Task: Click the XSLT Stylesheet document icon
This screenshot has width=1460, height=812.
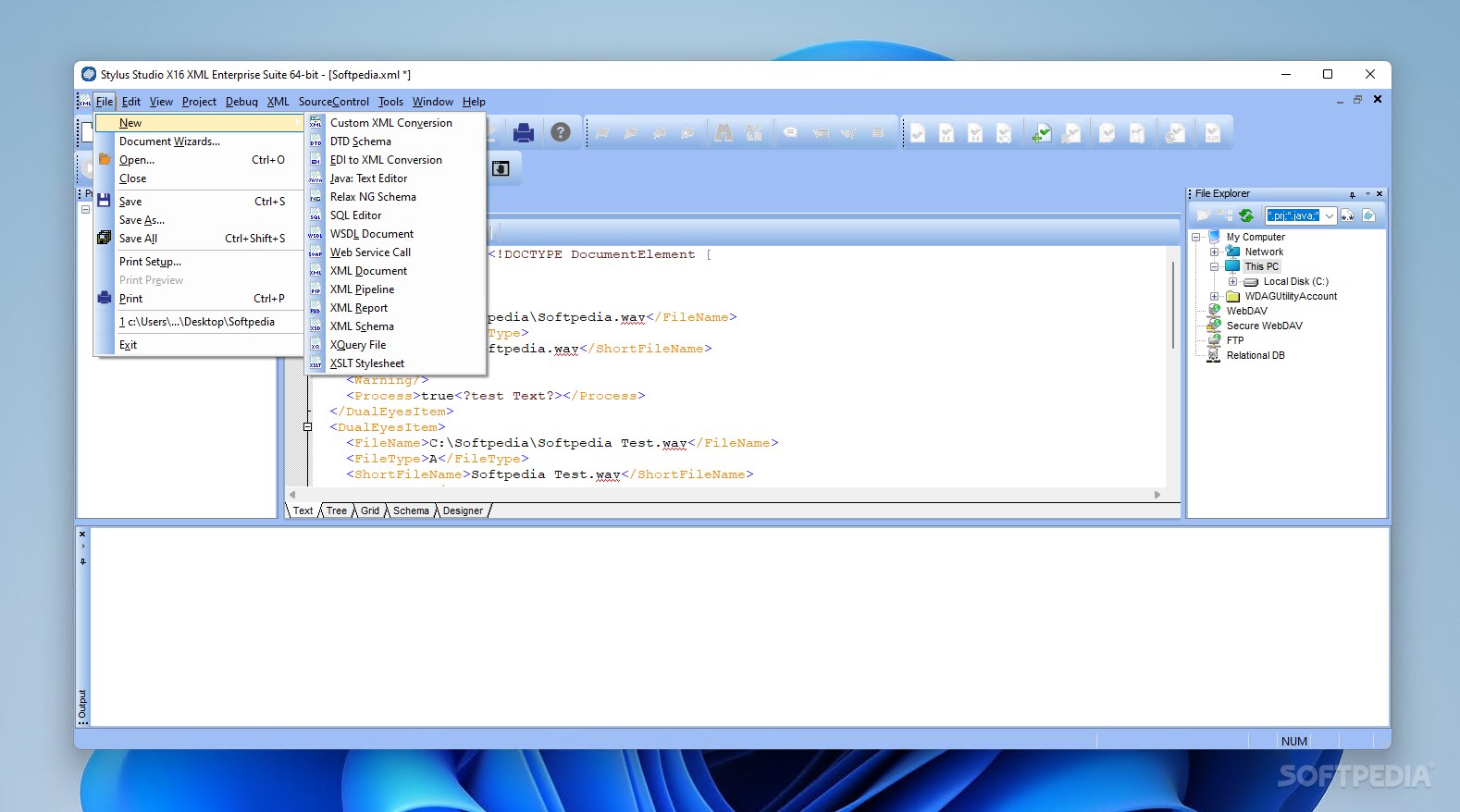Action: (316, 363)
